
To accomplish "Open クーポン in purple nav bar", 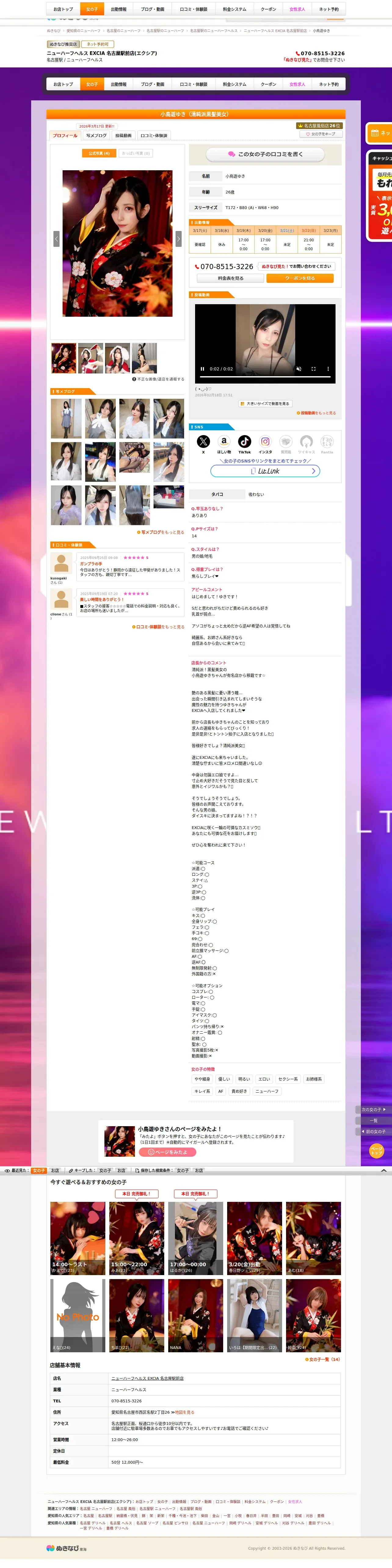I will pos(268,85).
